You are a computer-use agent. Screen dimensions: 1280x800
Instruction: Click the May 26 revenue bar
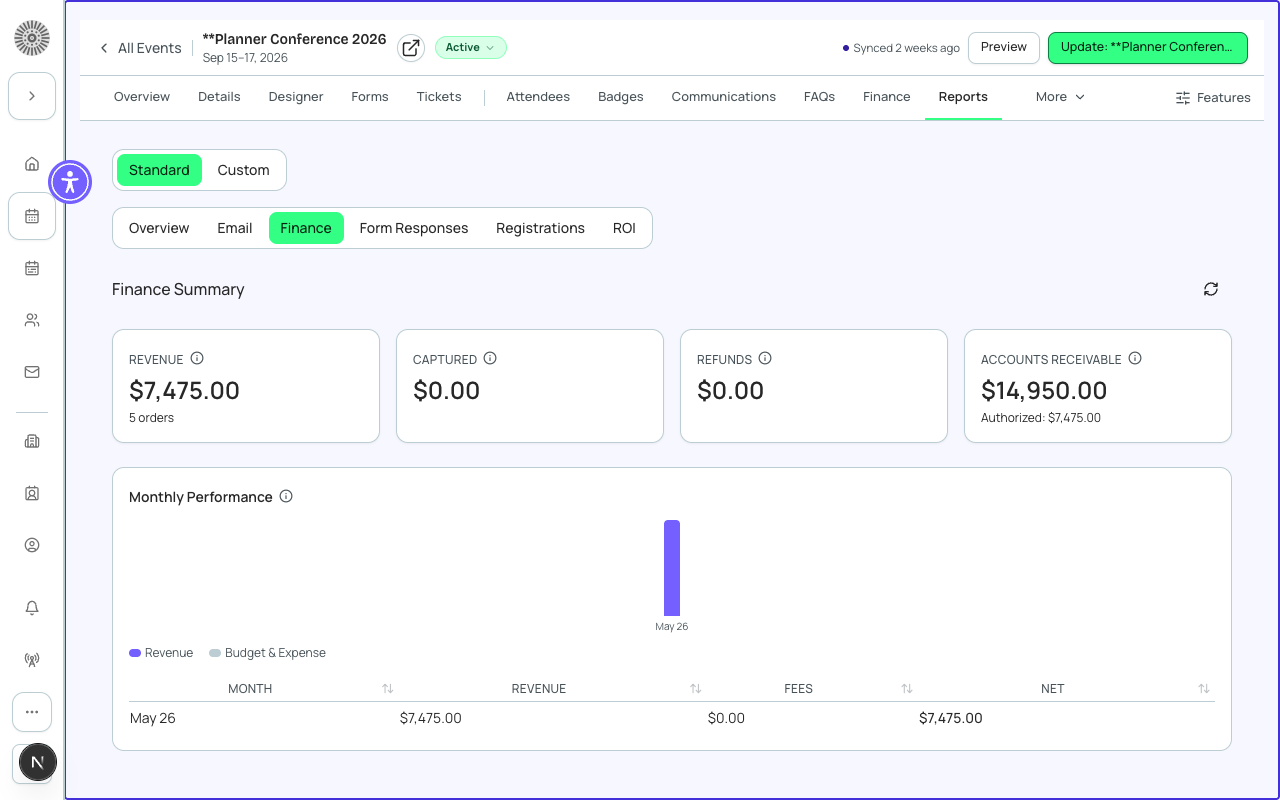click(672, 568)
